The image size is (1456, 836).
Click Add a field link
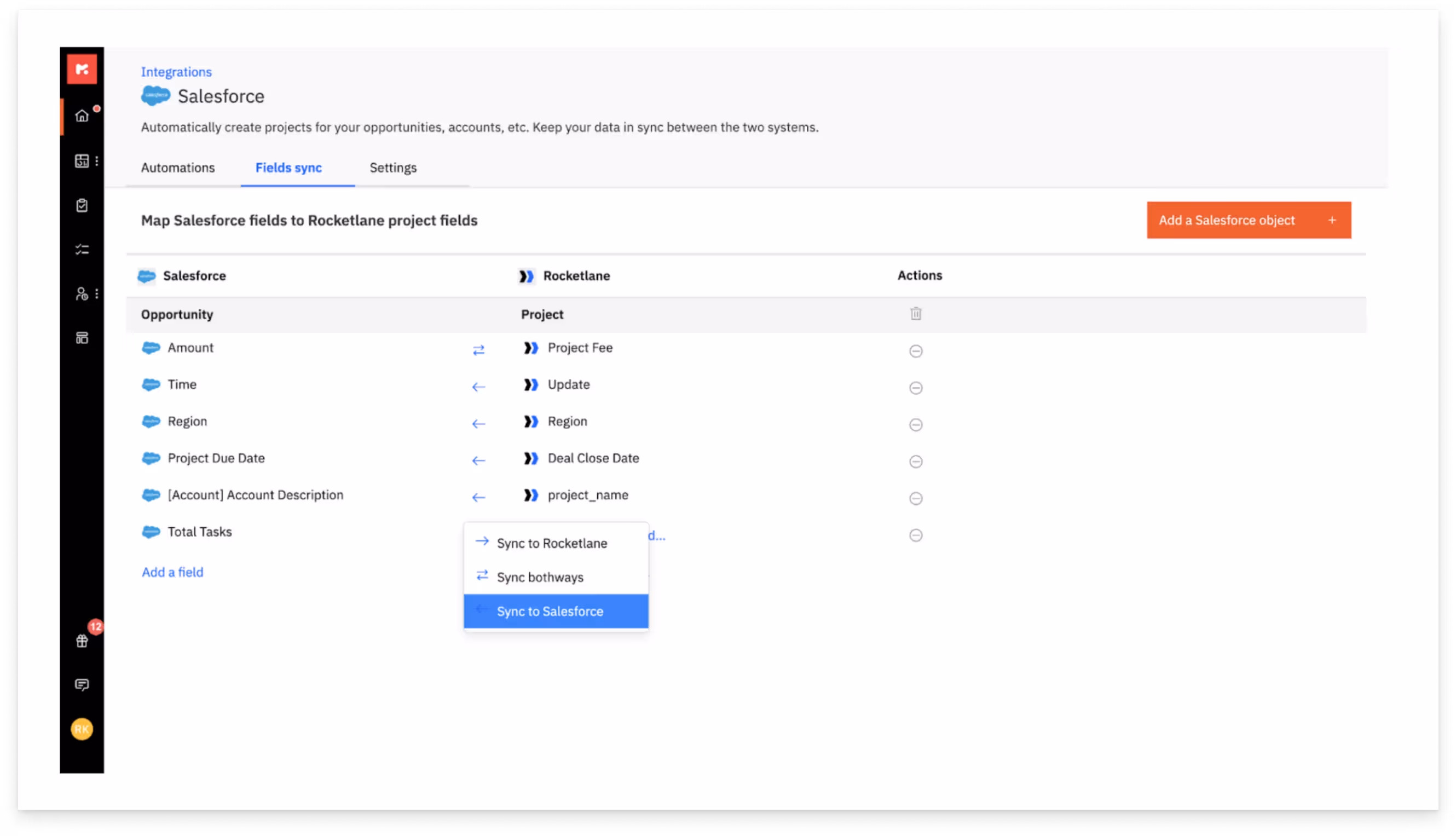172,572
